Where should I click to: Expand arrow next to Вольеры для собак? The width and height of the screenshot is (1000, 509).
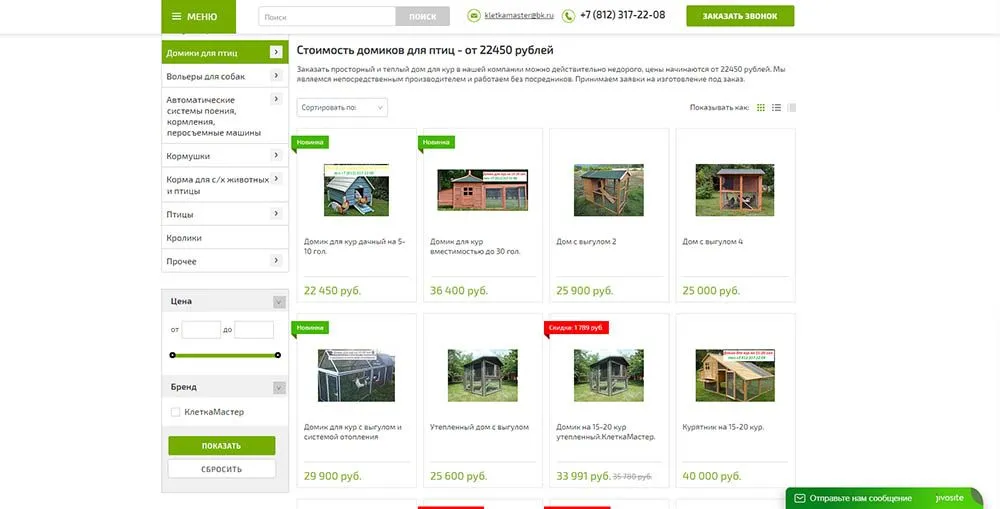276,75
